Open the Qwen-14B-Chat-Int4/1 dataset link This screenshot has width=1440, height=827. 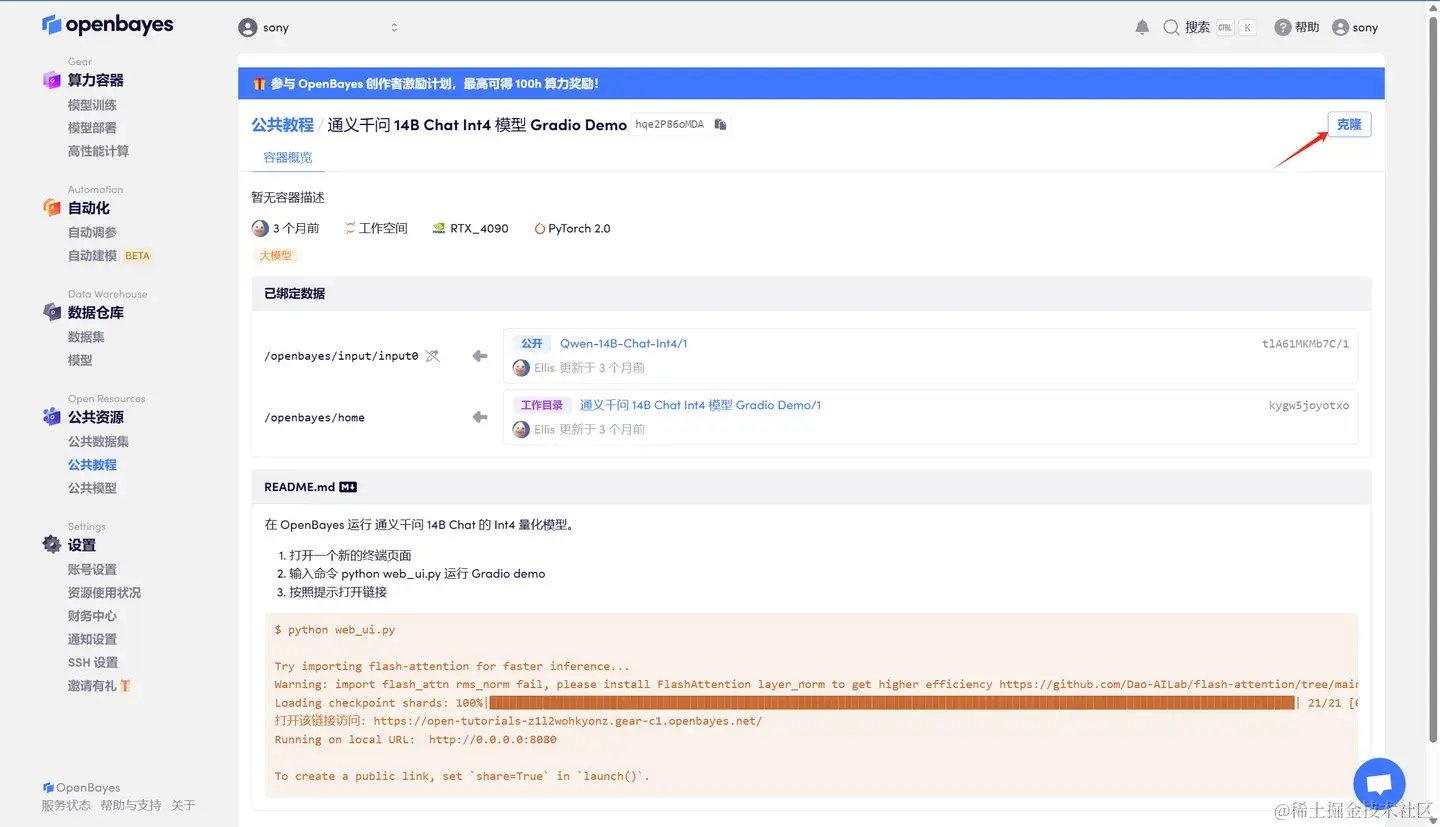(x=623, y=343)
